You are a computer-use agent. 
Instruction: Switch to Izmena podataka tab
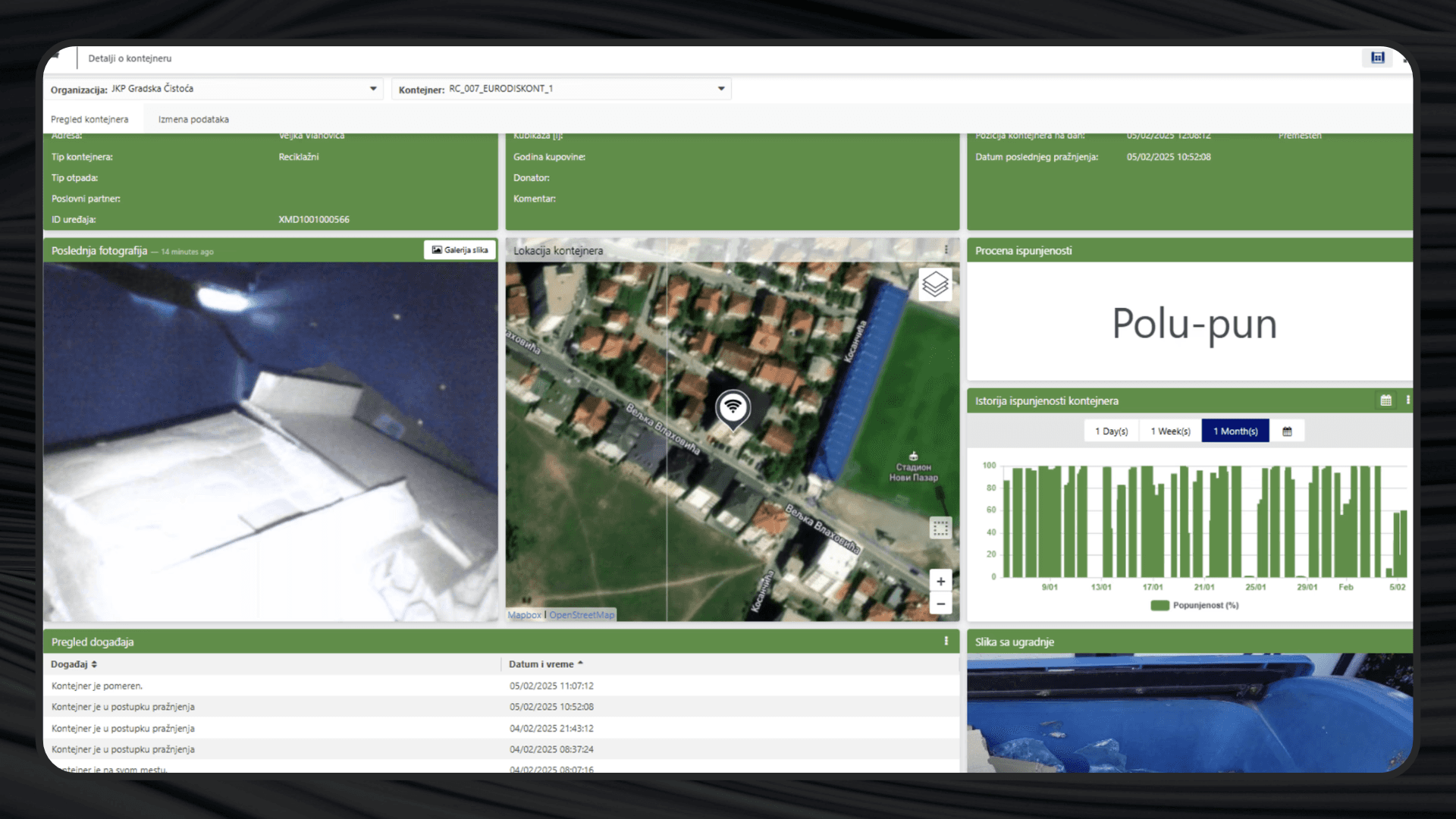(x=193, y=120)
